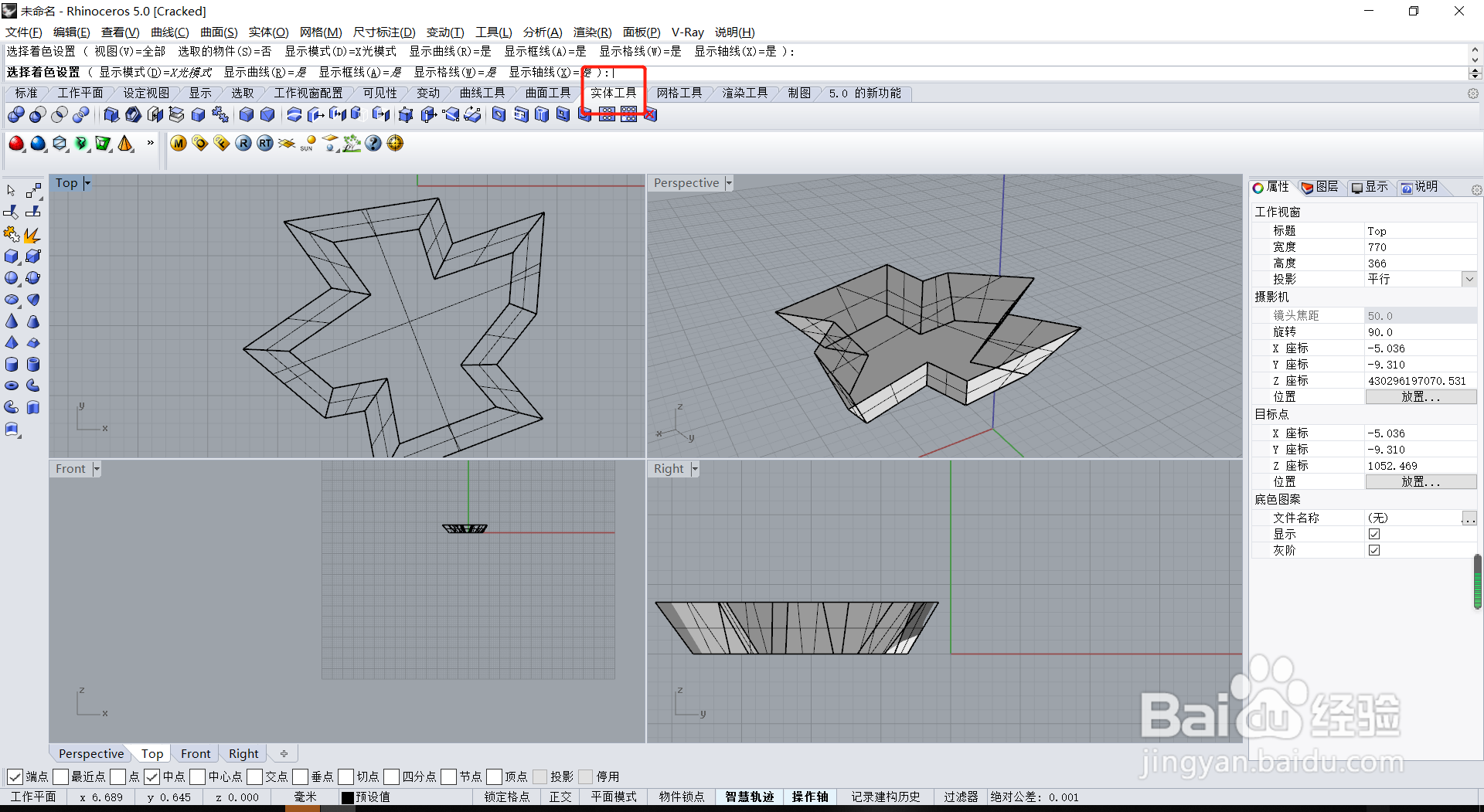This screenshot has width=1484, height=812.
Task: Click the V-Ray SUN light icon
Action: [x=308, y=144]
